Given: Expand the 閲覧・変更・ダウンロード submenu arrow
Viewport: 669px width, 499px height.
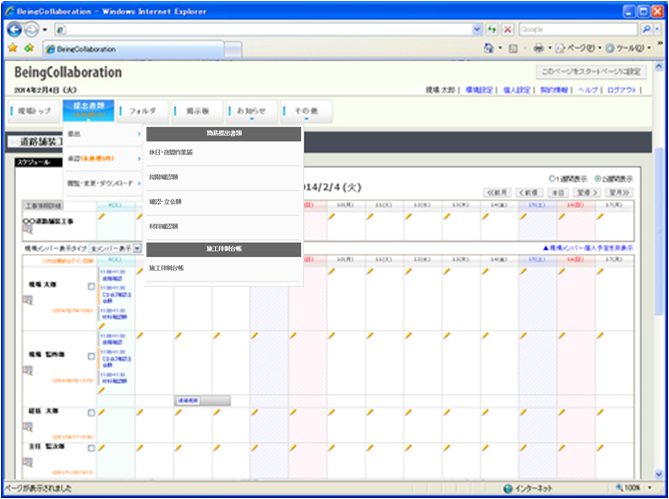Looking at the screenshot, I should tap(139, 183).
